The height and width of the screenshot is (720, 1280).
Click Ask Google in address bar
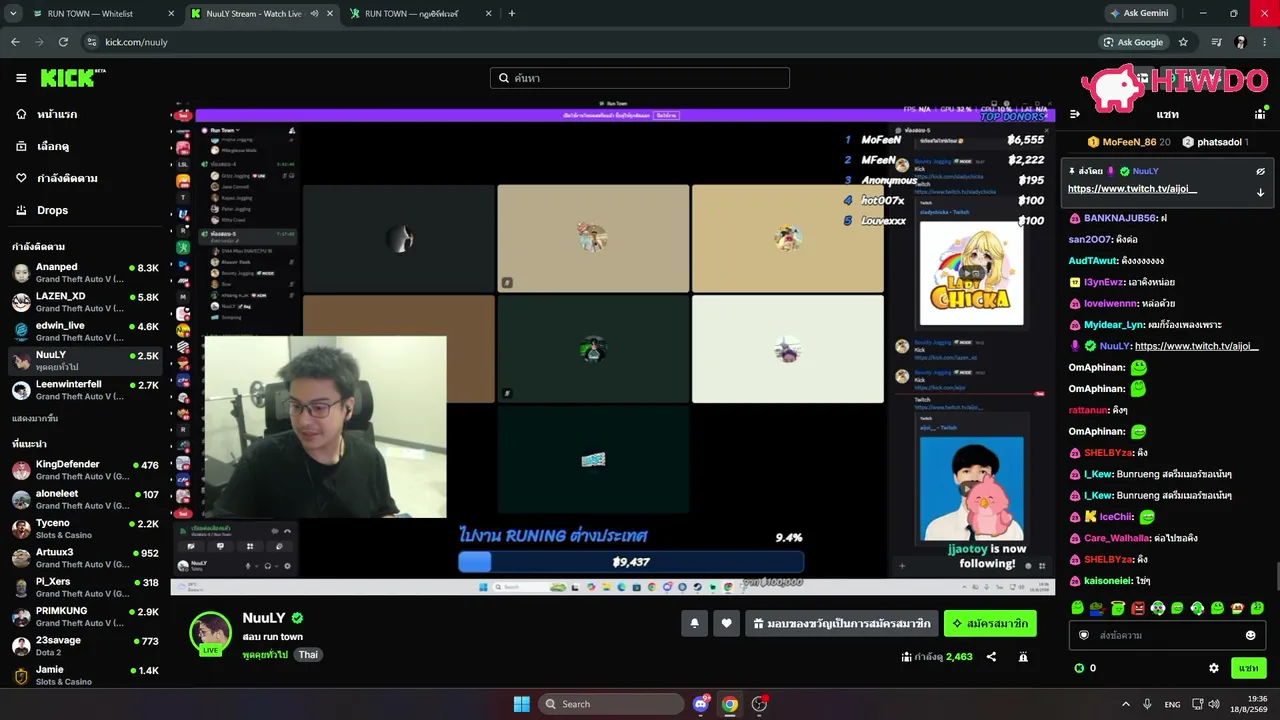pyautogui.click(x=1133, y=42)
